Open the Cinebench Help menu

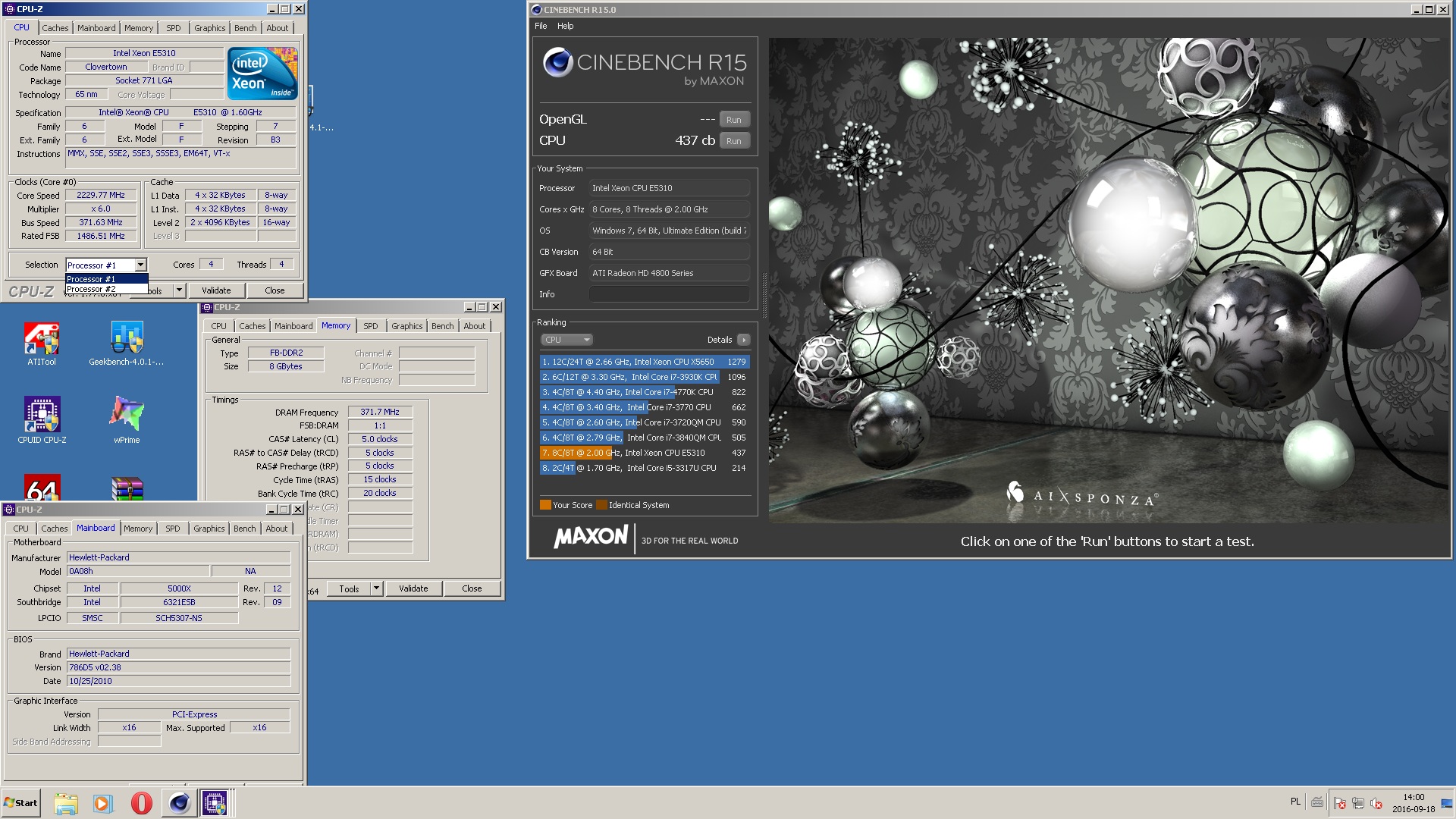point(566,26)
